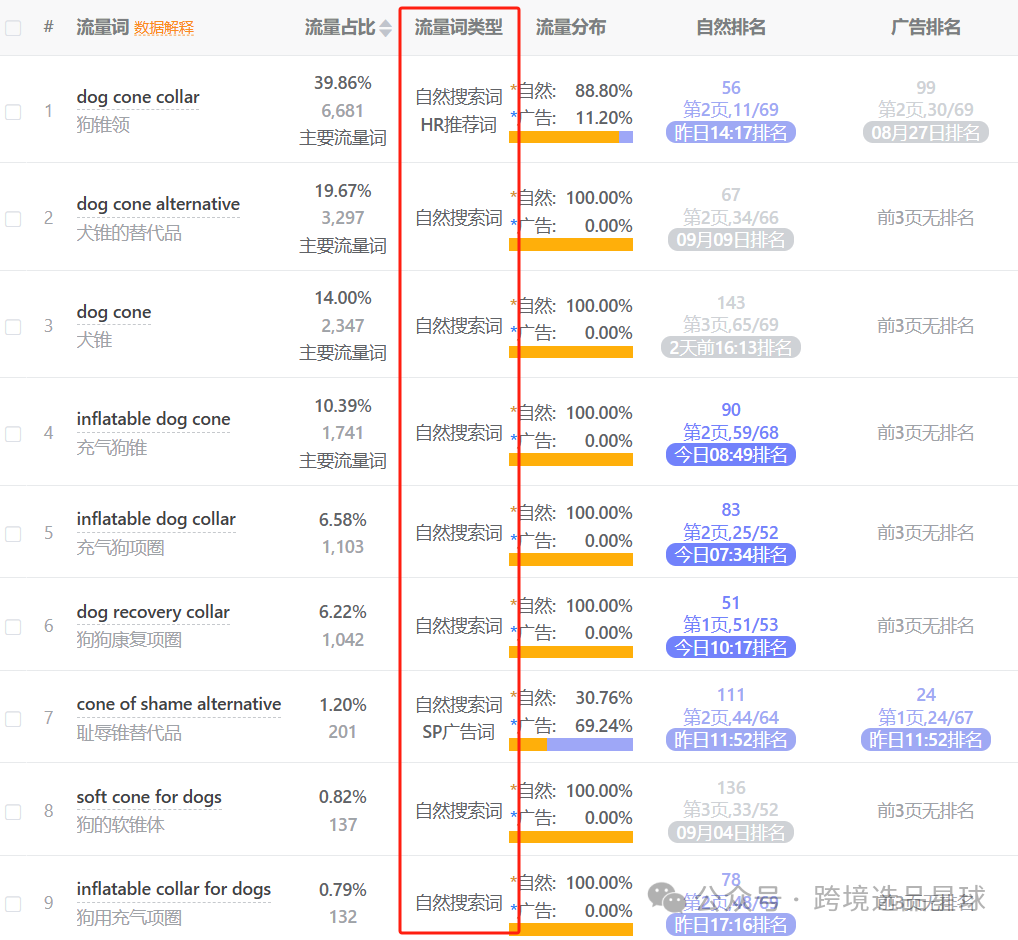This screenshot has height=940, width=1018.
Task: Tick the select-all checkbox in header
Action: pos(13,28)
